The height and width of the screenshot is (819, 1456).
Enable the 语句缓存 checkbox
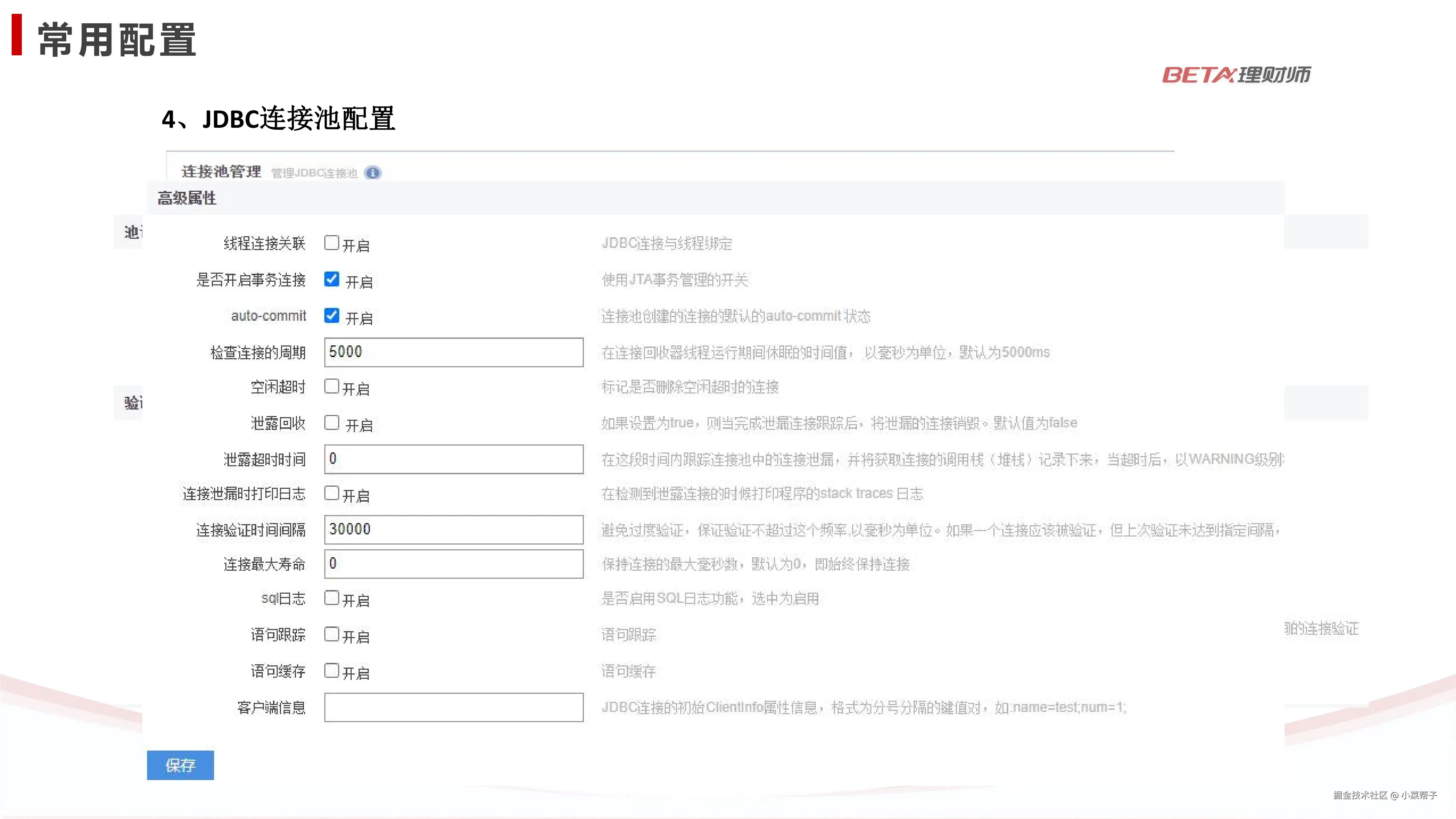(332, 671)
